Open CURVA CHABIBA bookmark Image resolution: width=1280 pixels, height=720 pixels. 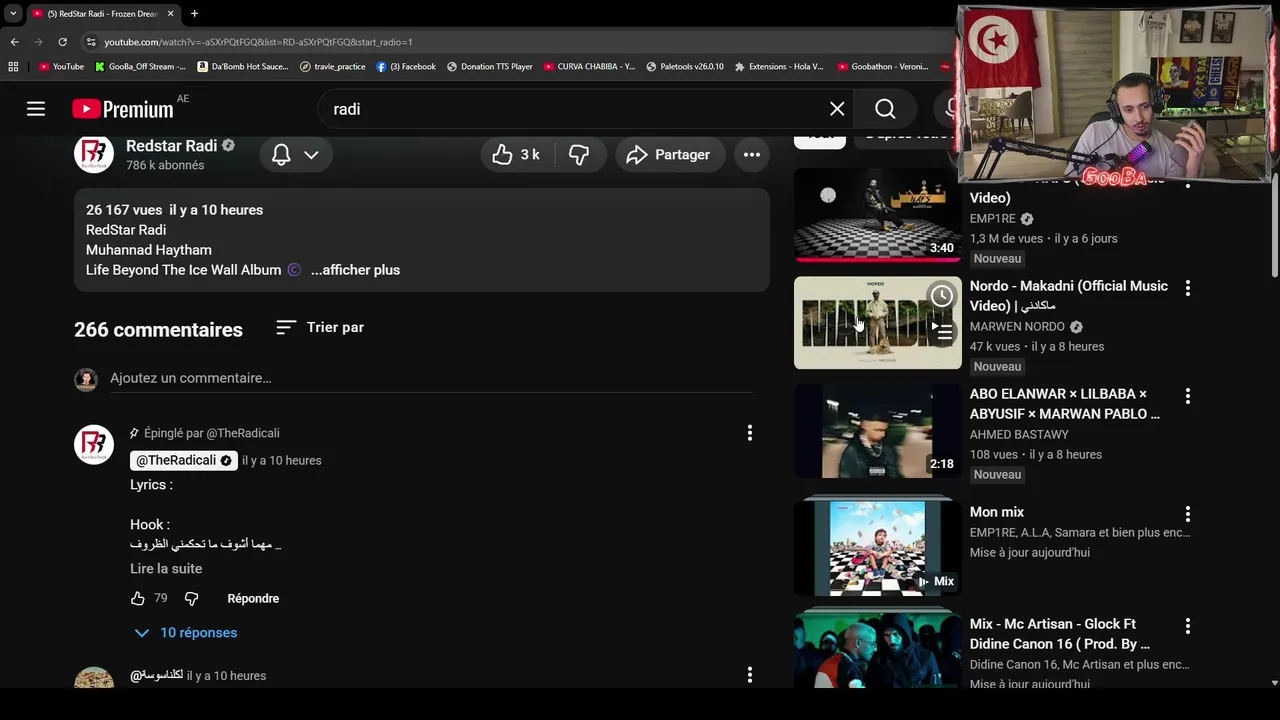click(x=589, y=67)
